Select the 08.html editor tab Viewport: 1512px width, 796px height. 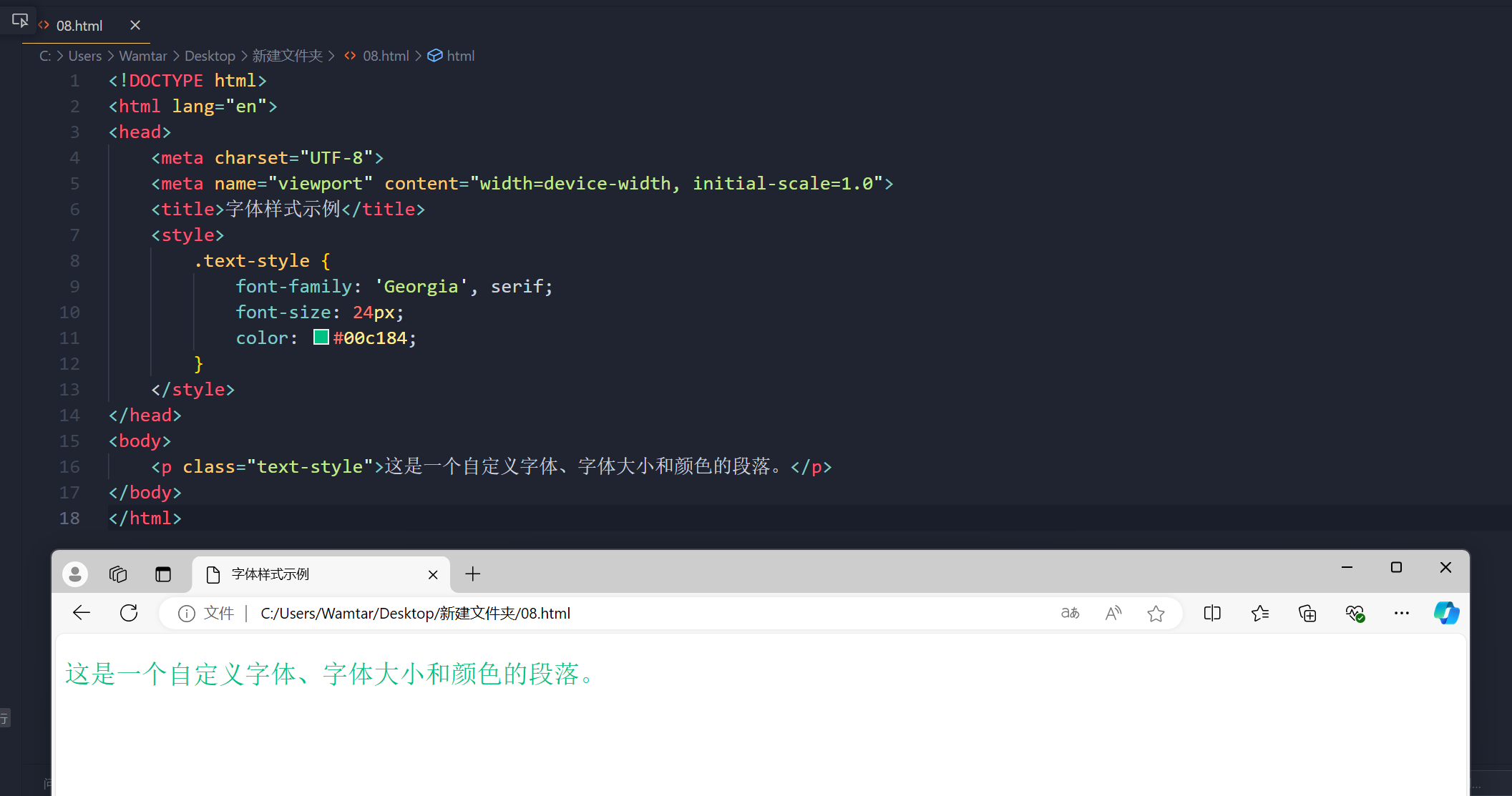(x=79, y=25)
